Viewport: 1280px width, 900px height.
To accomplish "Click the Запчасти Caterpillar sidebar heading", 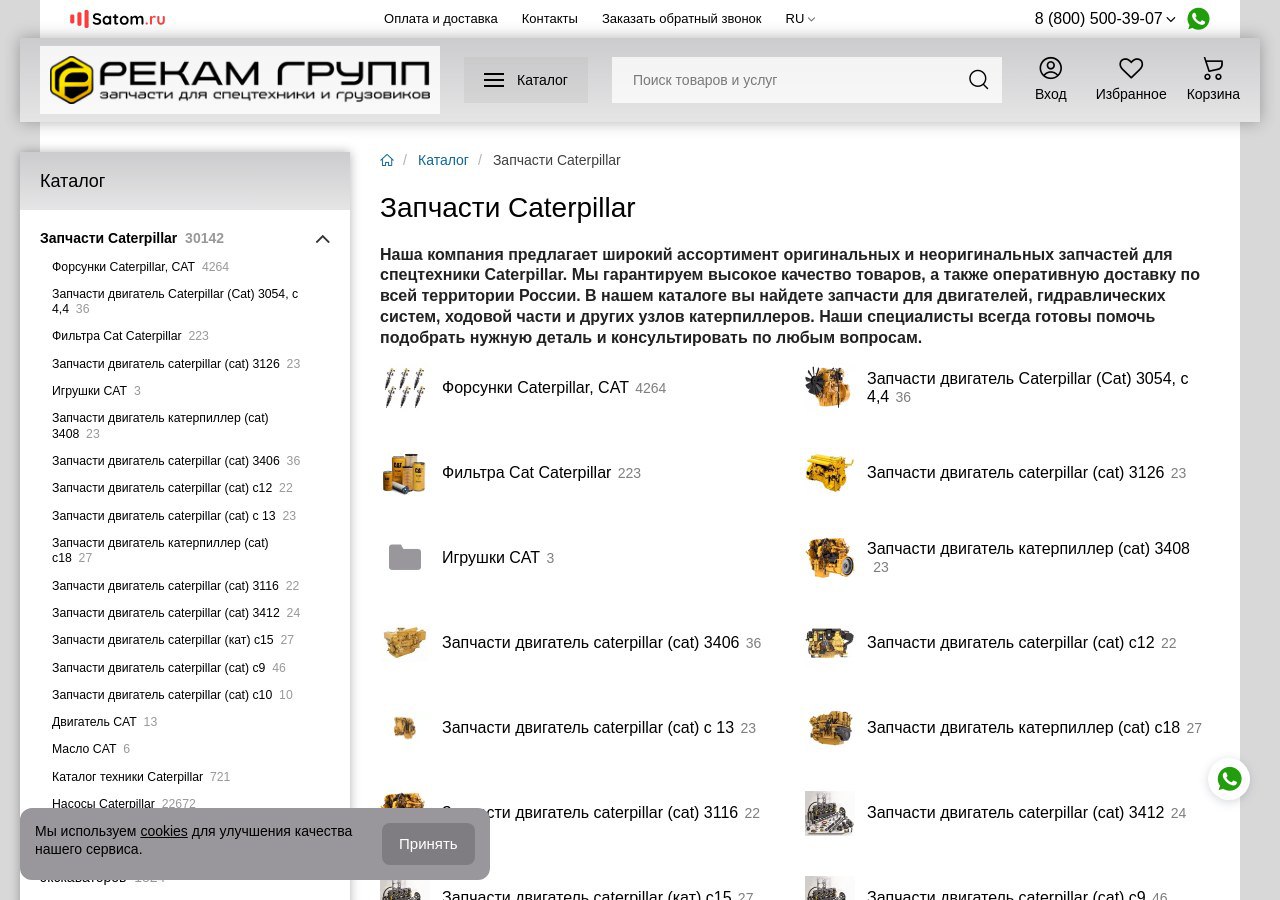I will pyautogui.click(x=109, y=238).
